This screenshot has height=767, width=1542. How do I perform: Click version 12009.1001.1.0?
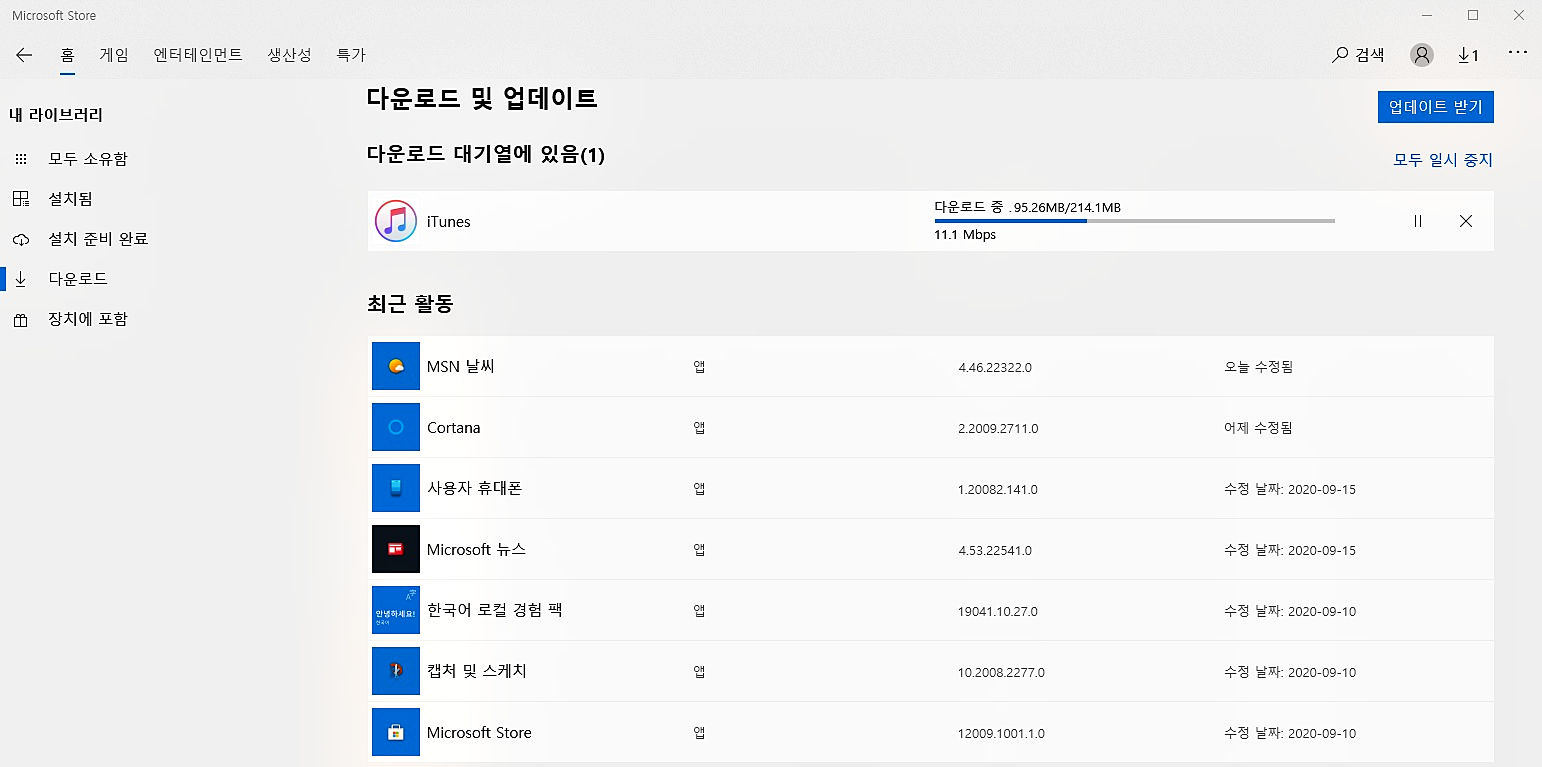[1001, 733]
